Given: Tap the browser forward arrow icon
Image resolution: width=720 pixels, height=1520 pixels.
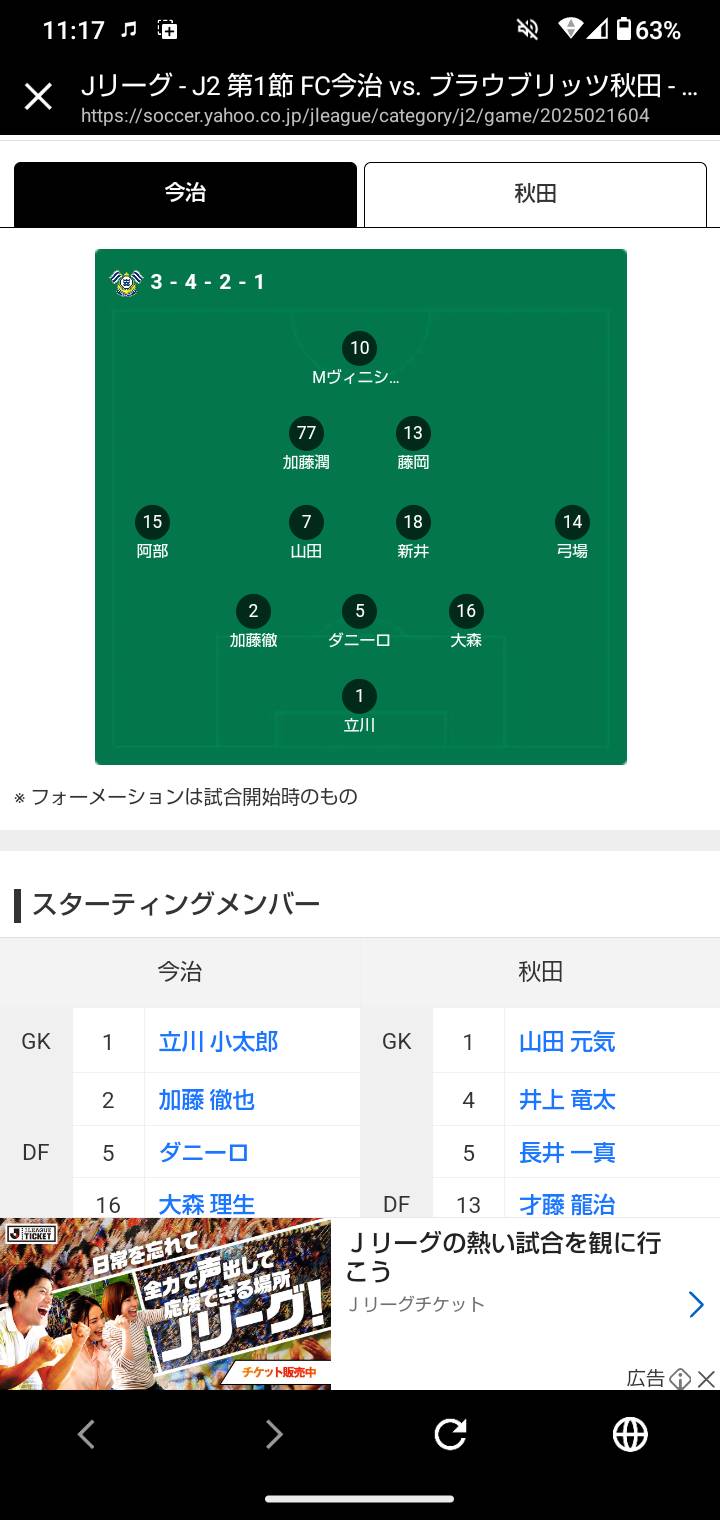Looking at the screenshot, I should (x=274, y=1435).
